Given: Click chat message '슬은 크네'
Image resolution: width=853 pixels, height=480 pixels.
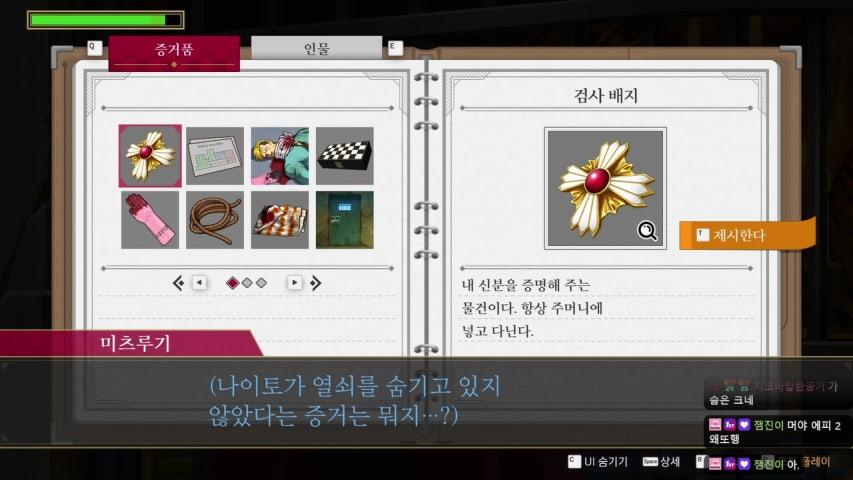Looking at the screenshot, I should [731, 400].
